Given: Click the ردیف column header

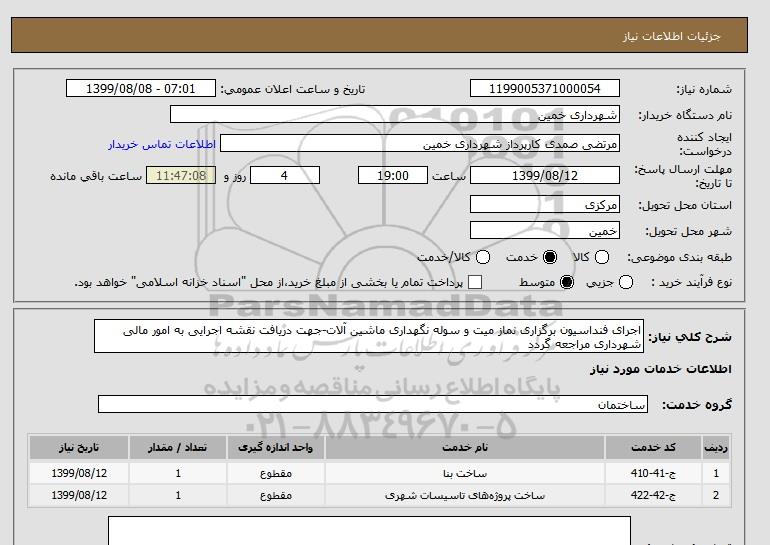Looking at the screenshot, I should [715, 447].
